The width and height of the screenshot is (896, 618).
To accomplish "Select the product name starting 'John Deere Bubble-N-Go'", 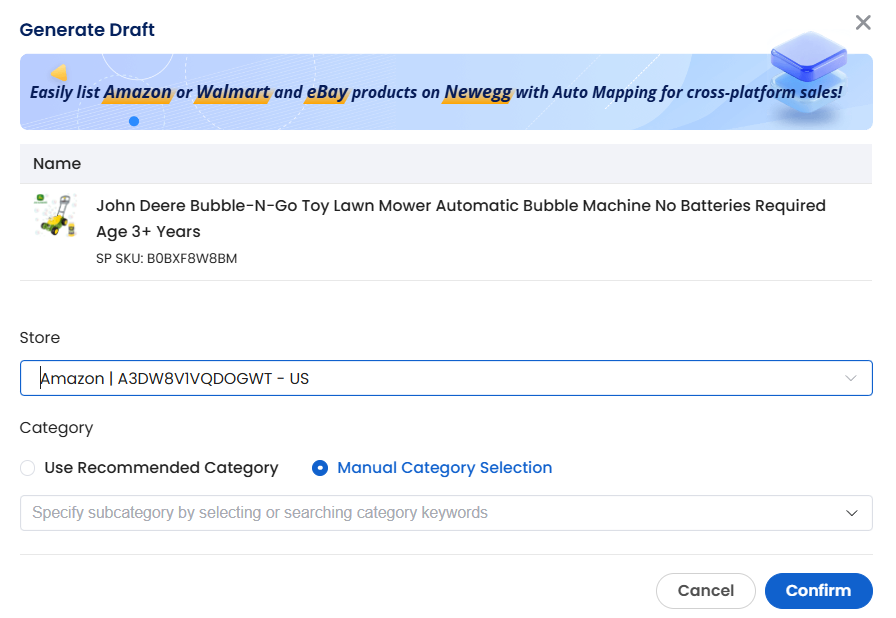I will tap(461, 218).
